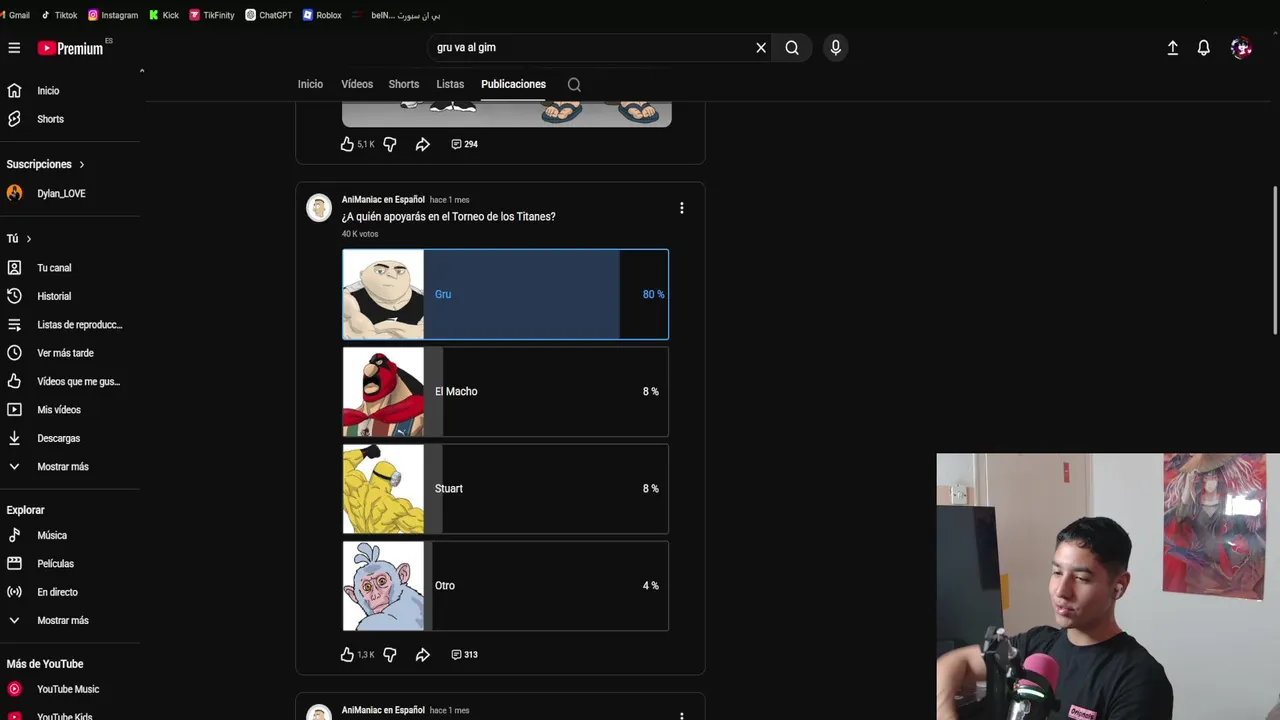Image resolution: width=1280 pixels, height=720 pixels.
Task: Dislike the poll post
Action: (390, 655)
